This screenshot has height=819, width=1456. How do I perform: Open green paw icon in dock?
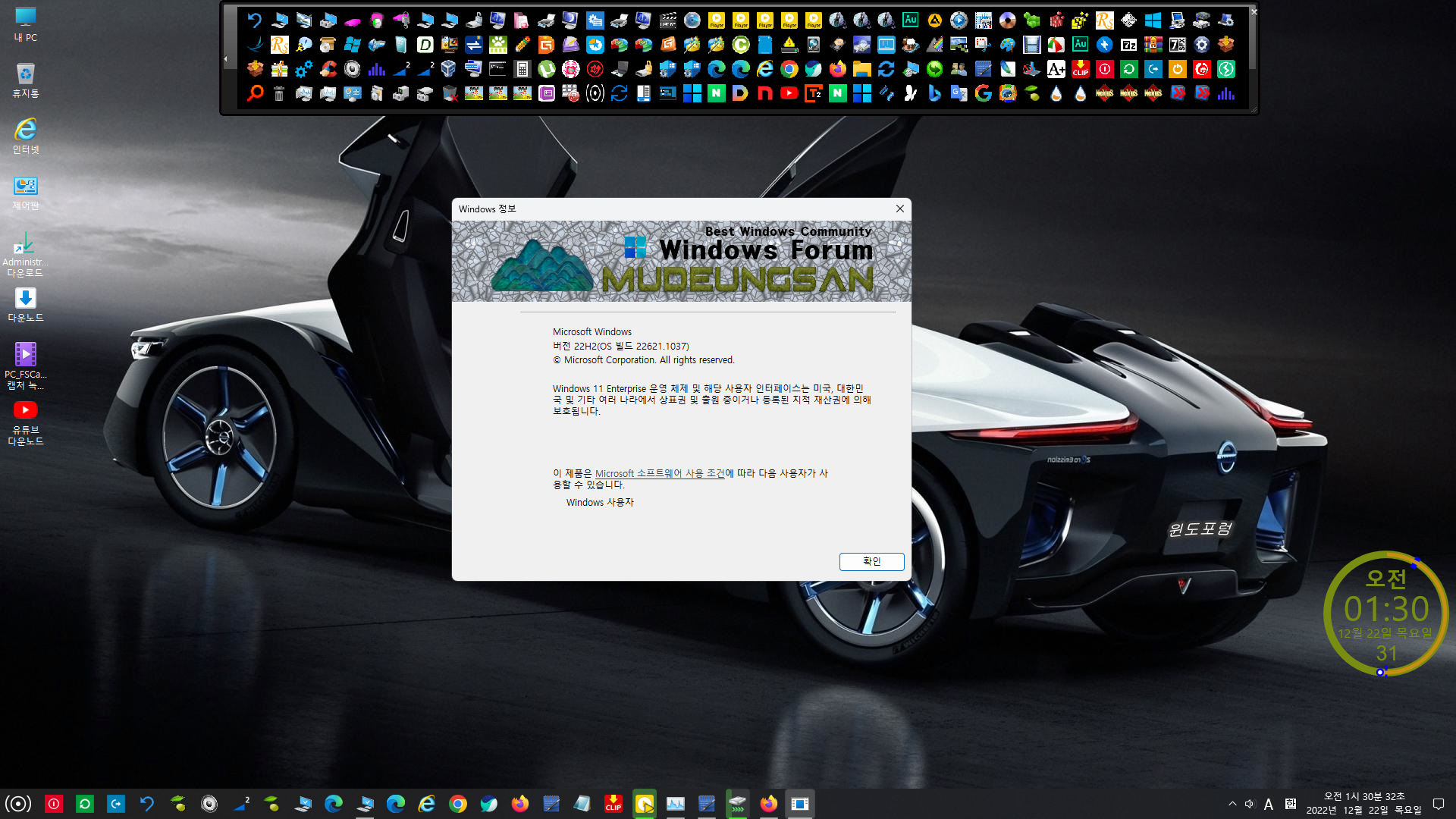497,45
